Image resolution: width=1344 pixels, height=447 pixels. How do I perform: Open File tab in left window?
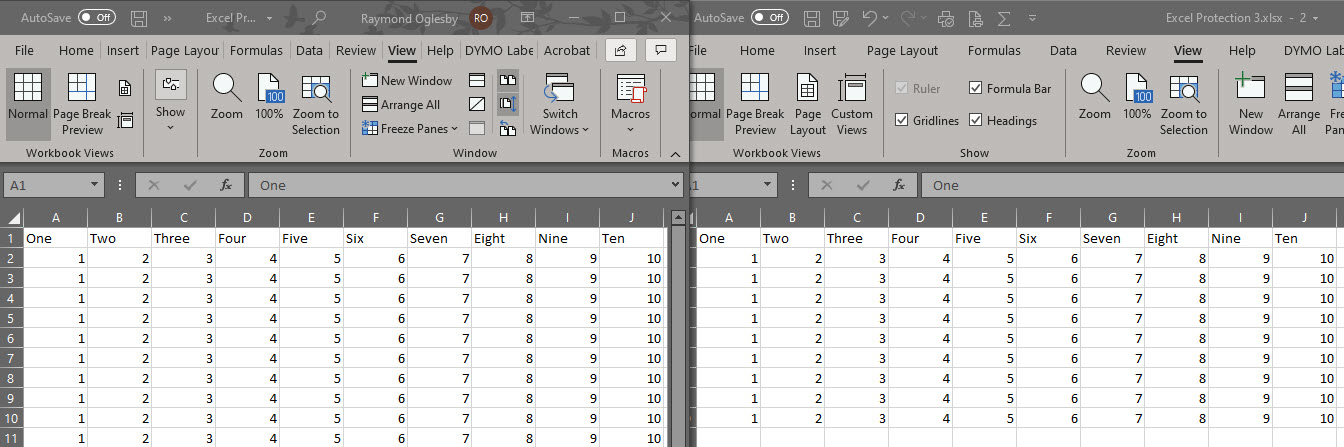[24, 50]
